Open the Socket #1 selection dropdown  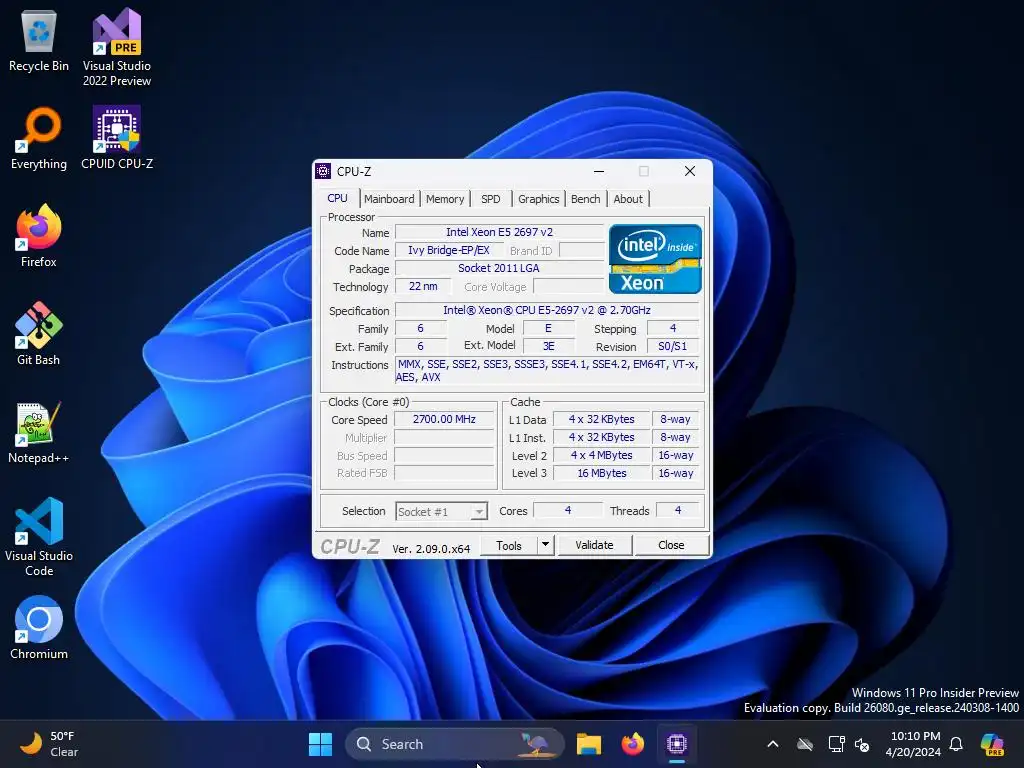[441, 511]
